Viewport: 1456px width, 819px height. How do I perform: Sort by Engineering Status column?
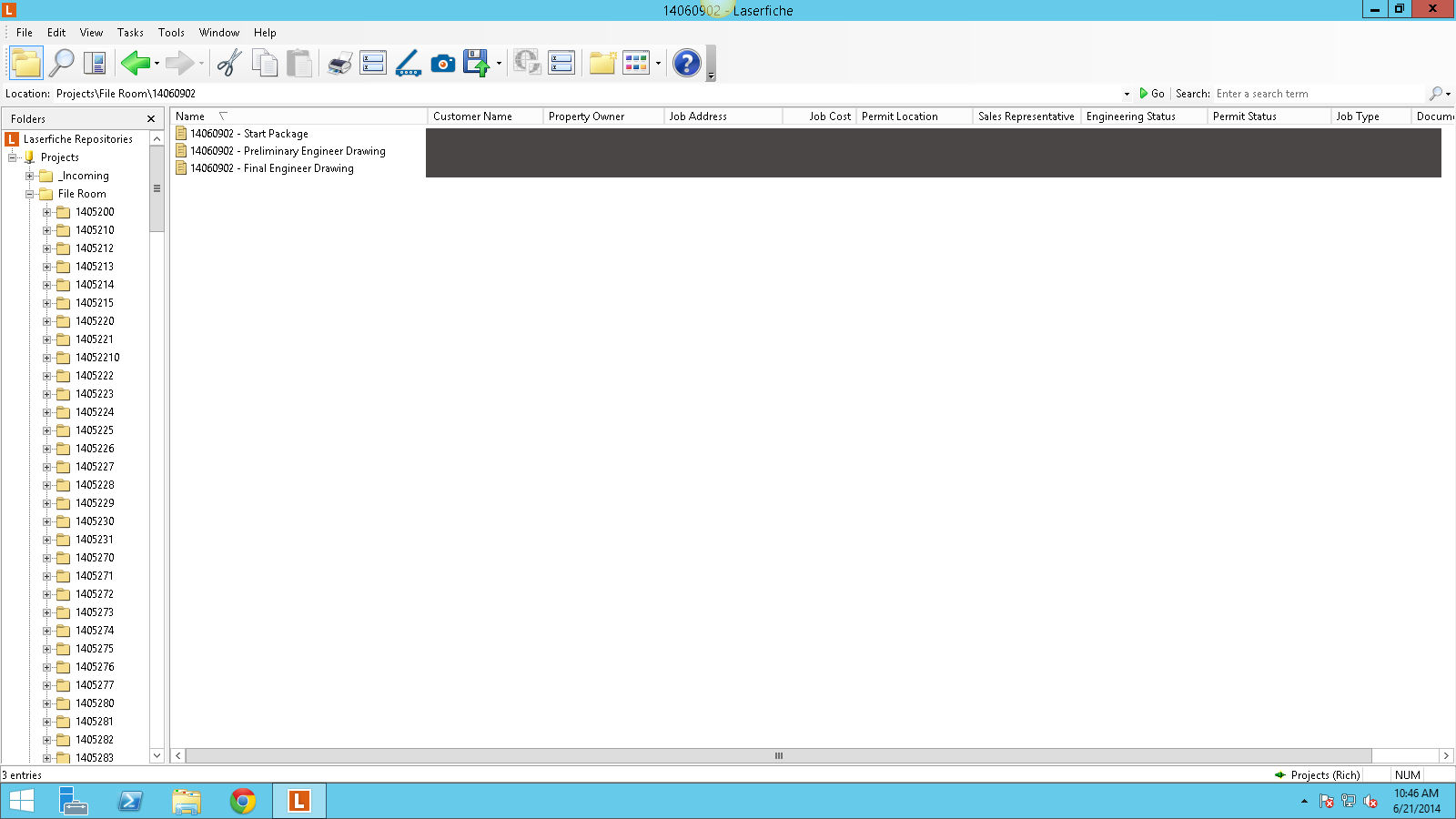[1144, 116]
